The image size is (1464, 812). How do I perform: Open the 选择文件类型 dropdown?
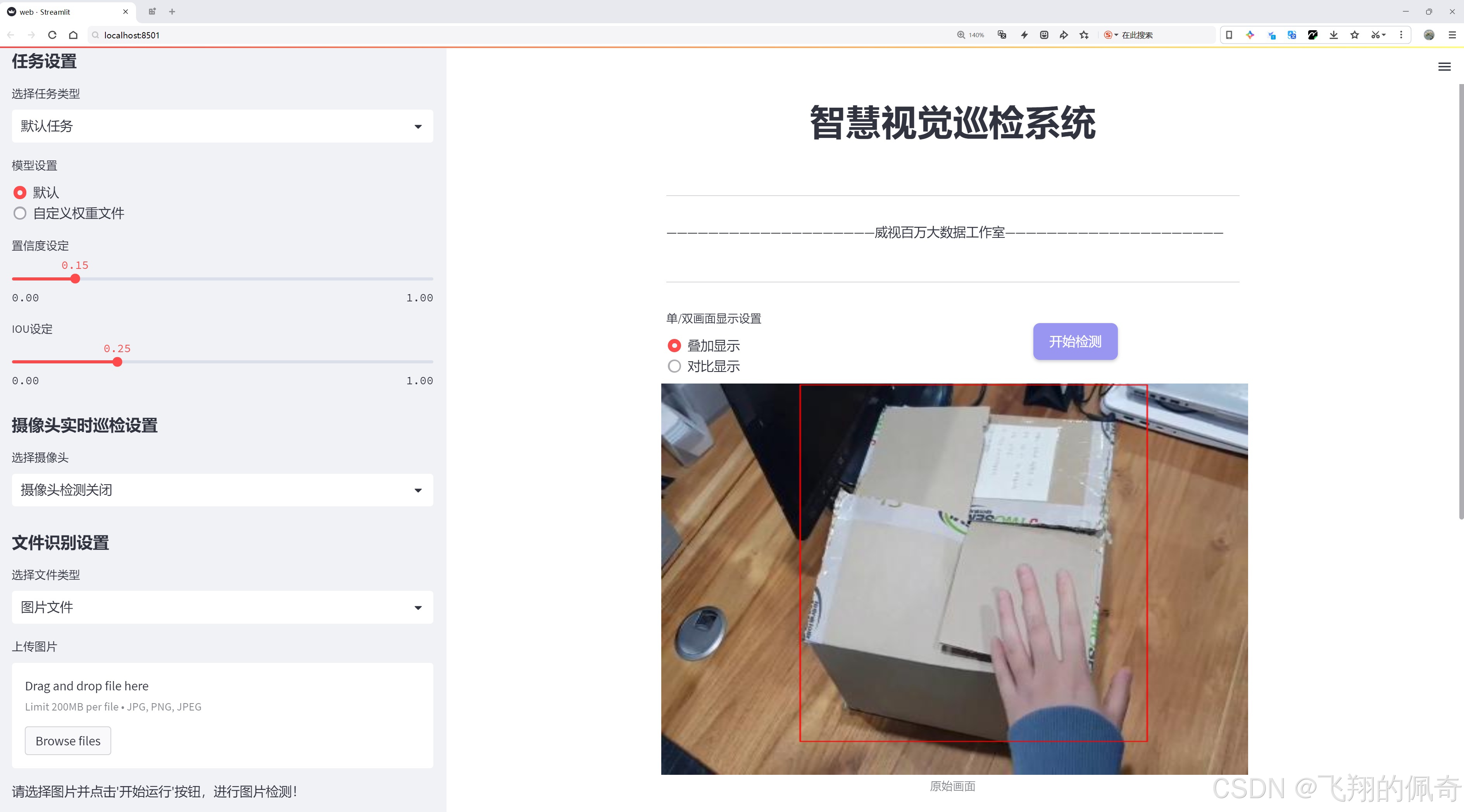(222, 606)
